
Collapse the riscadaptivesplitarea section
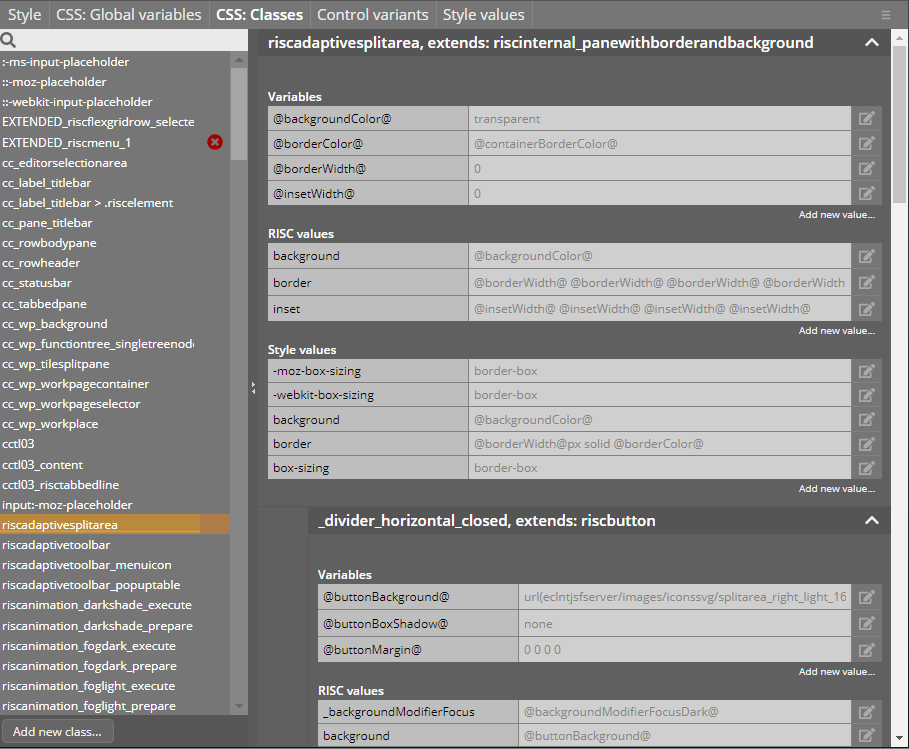coord(871,43)
